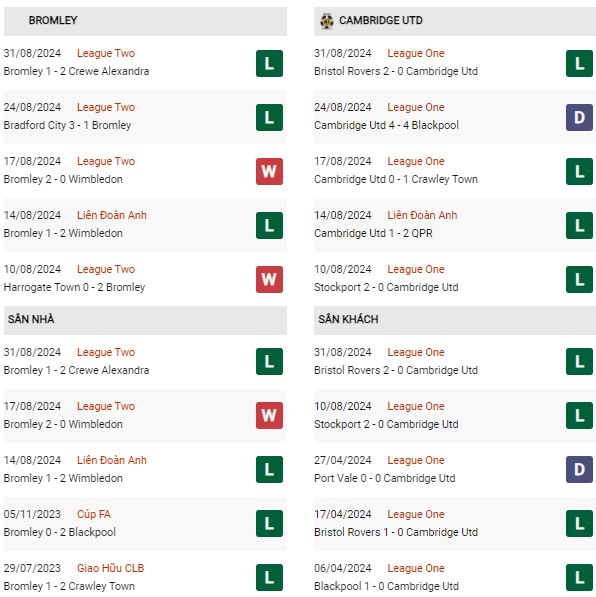Open Liên Đoàn Anh link in Cambridge's 14/08/2024 match
Viewport: 596px width, 597px height.
[422, 215]
